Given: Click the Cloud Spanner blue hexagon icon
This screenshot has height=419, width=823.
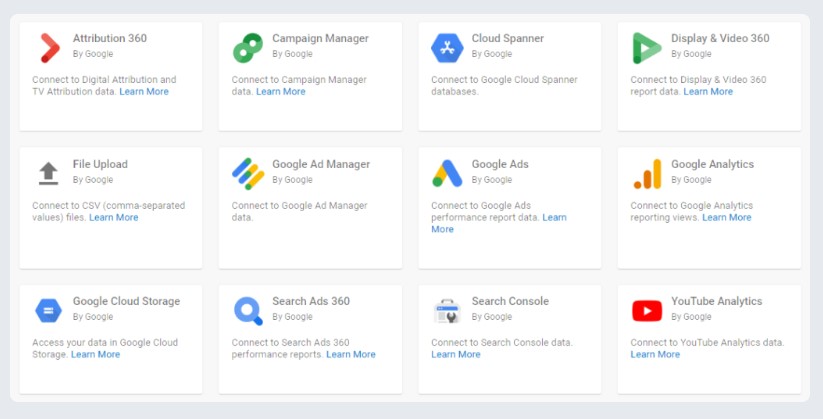Looking at the screenshot, I should pos(447,47).
